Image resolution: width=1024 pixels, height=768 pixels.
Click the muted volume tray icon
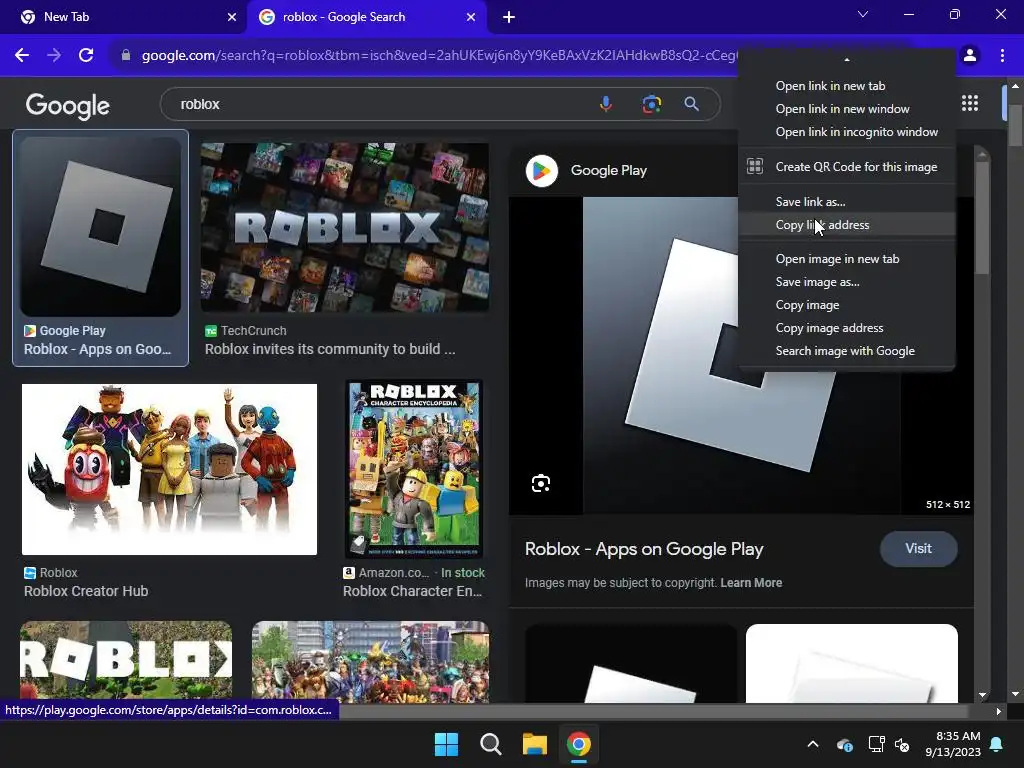(x=903, y=744)
